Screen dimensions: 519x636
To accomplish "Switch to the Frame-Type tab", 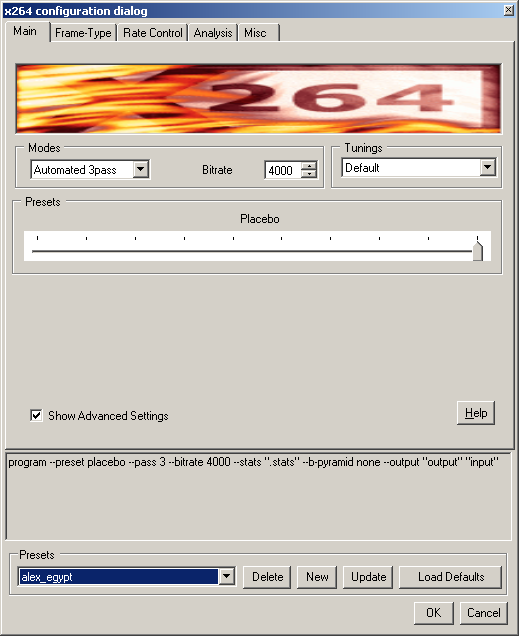I will [x=84, y=33].
